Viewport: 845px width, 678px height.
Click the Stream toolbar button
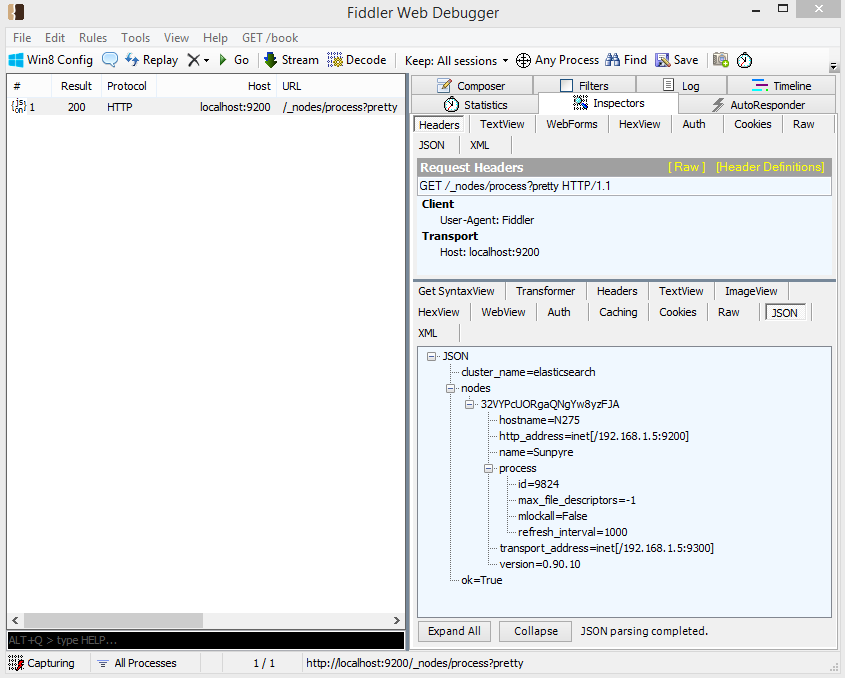pos(291,60)
